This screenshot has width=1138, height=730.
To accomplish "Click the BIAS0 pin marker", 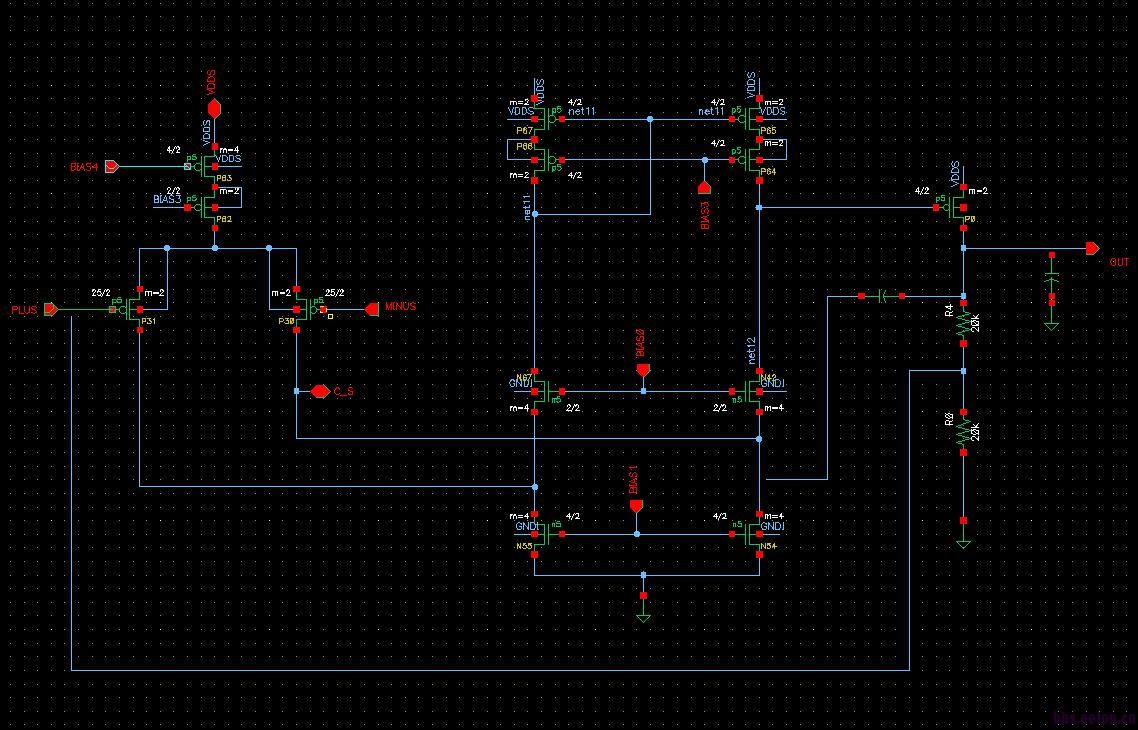I will 643,370.
